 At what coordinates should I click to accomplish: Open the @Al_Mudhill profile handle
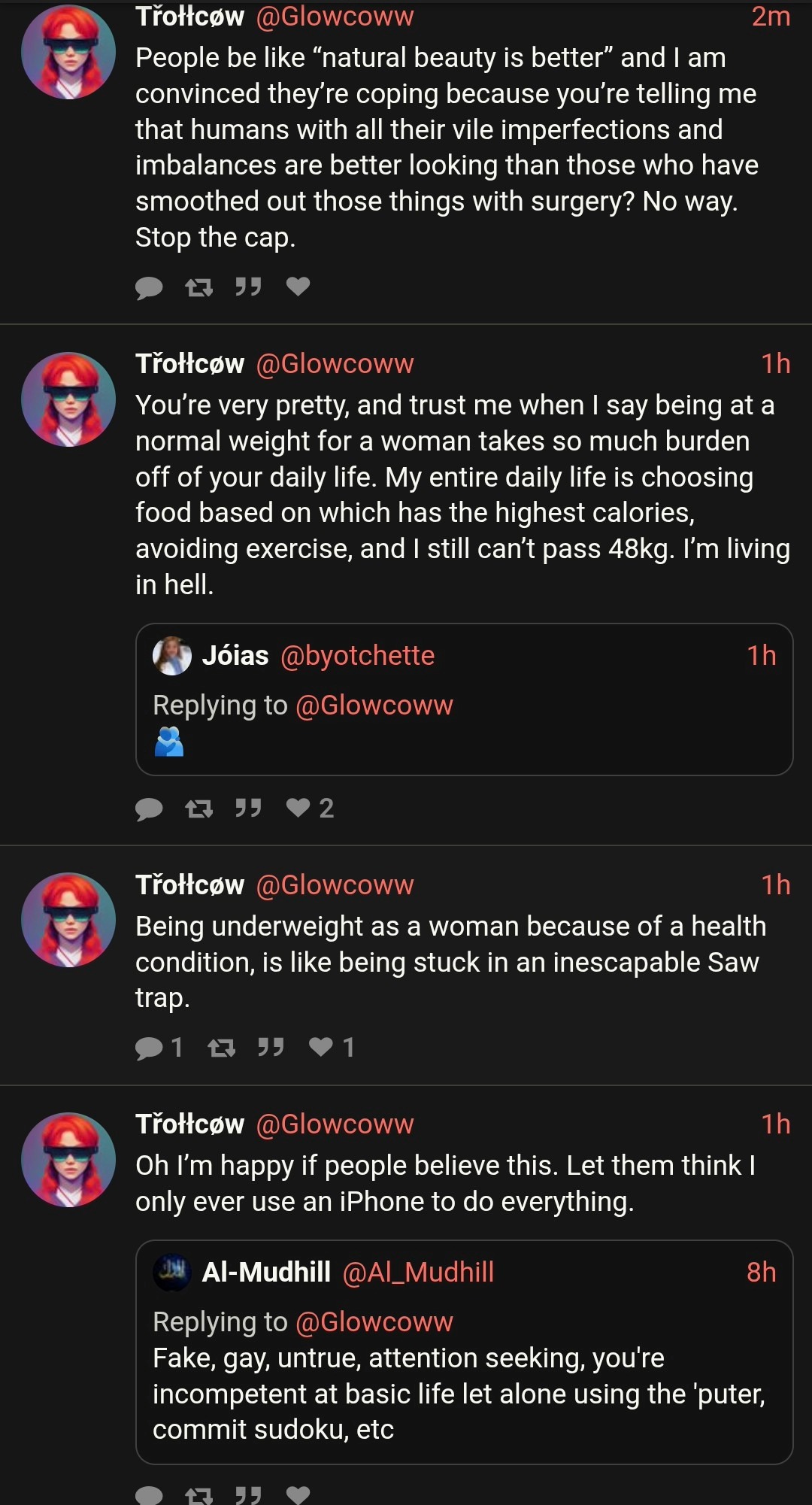click(418, 1273)
